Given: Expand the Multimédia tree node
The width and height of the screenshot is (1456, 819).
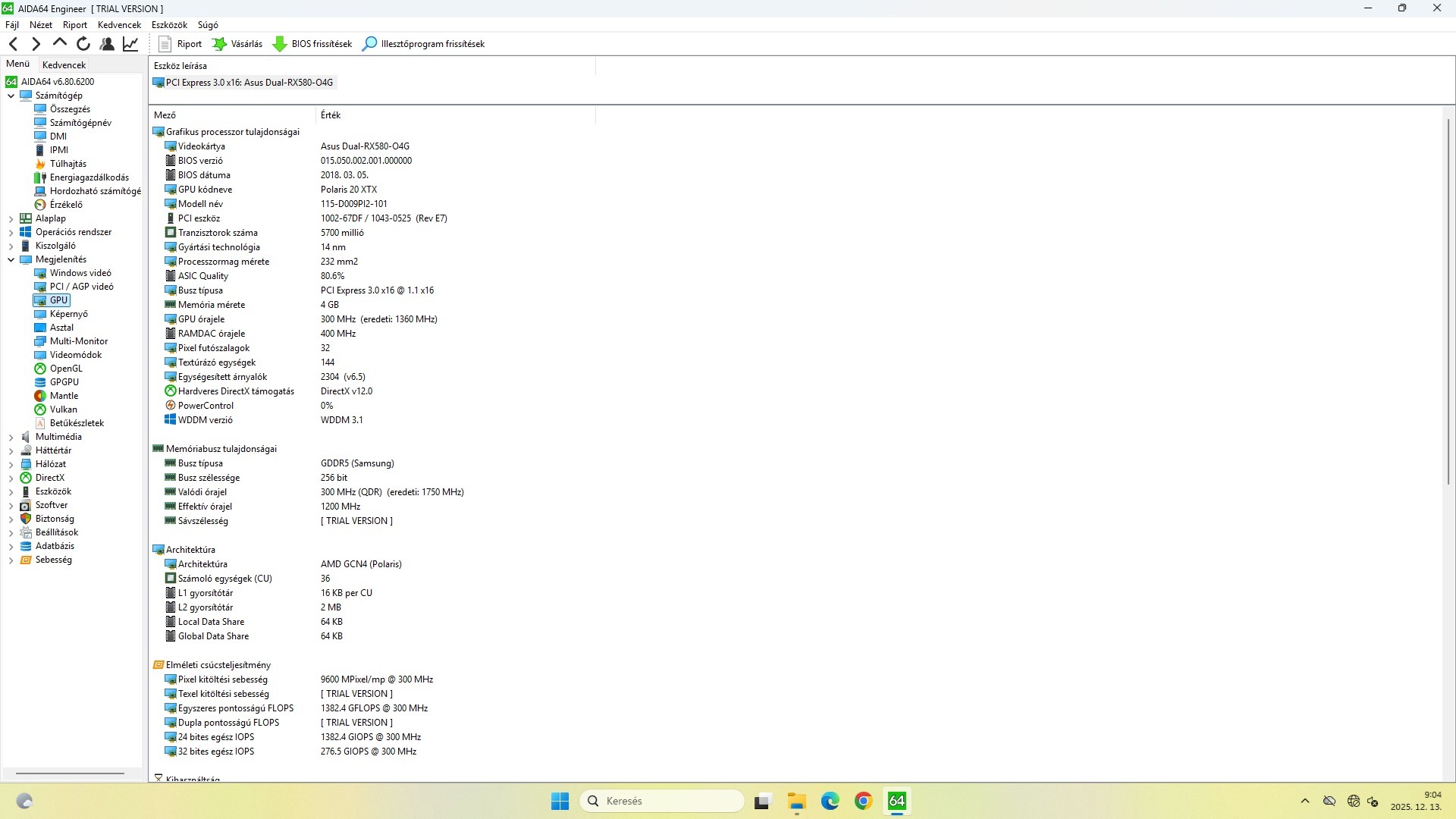Looking at the screenshot, I should (x=11, y=437).
